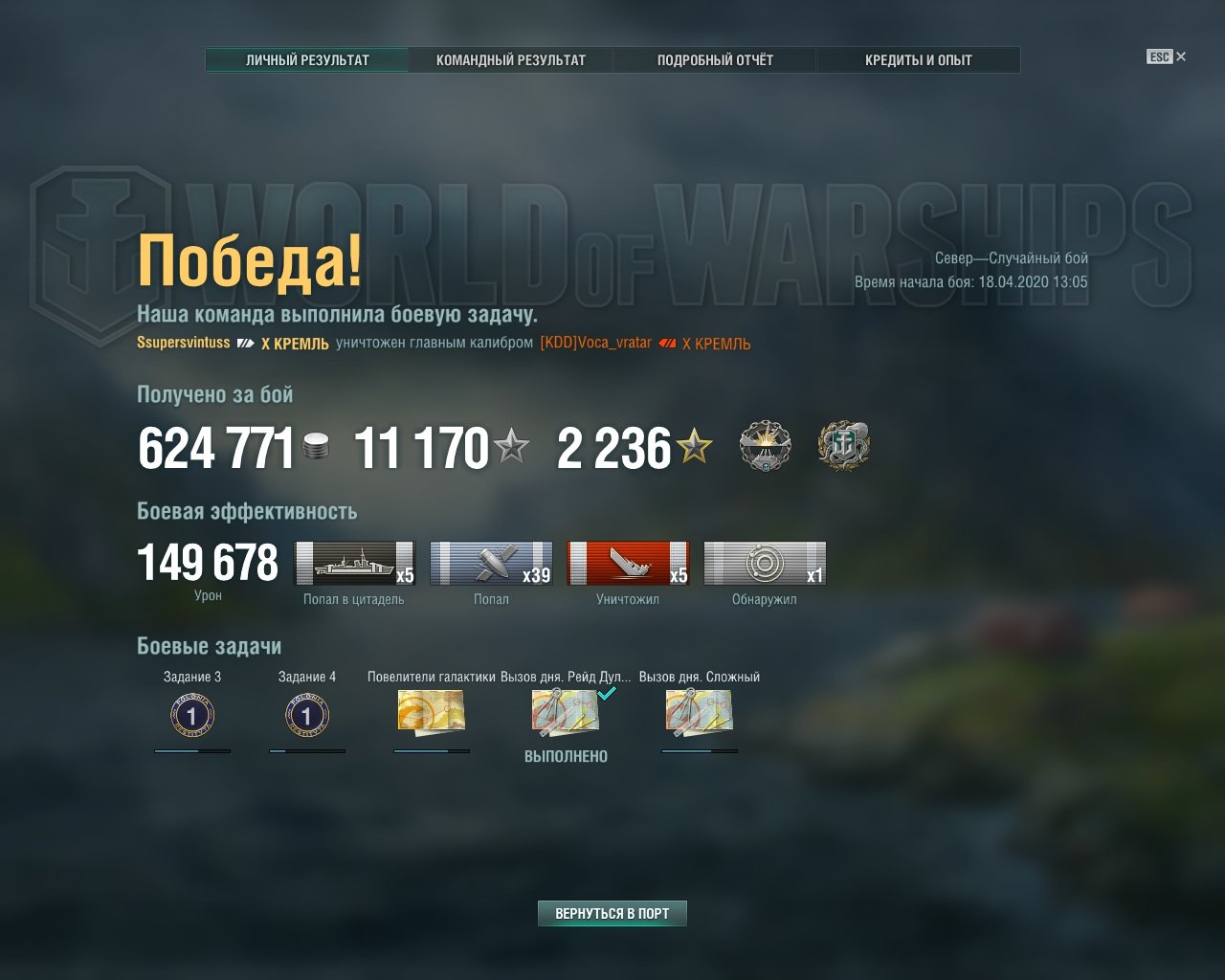Screen dimensions: 1225x980
Task: Click the citadel hits ribbon icon
Action: [354, 564]
